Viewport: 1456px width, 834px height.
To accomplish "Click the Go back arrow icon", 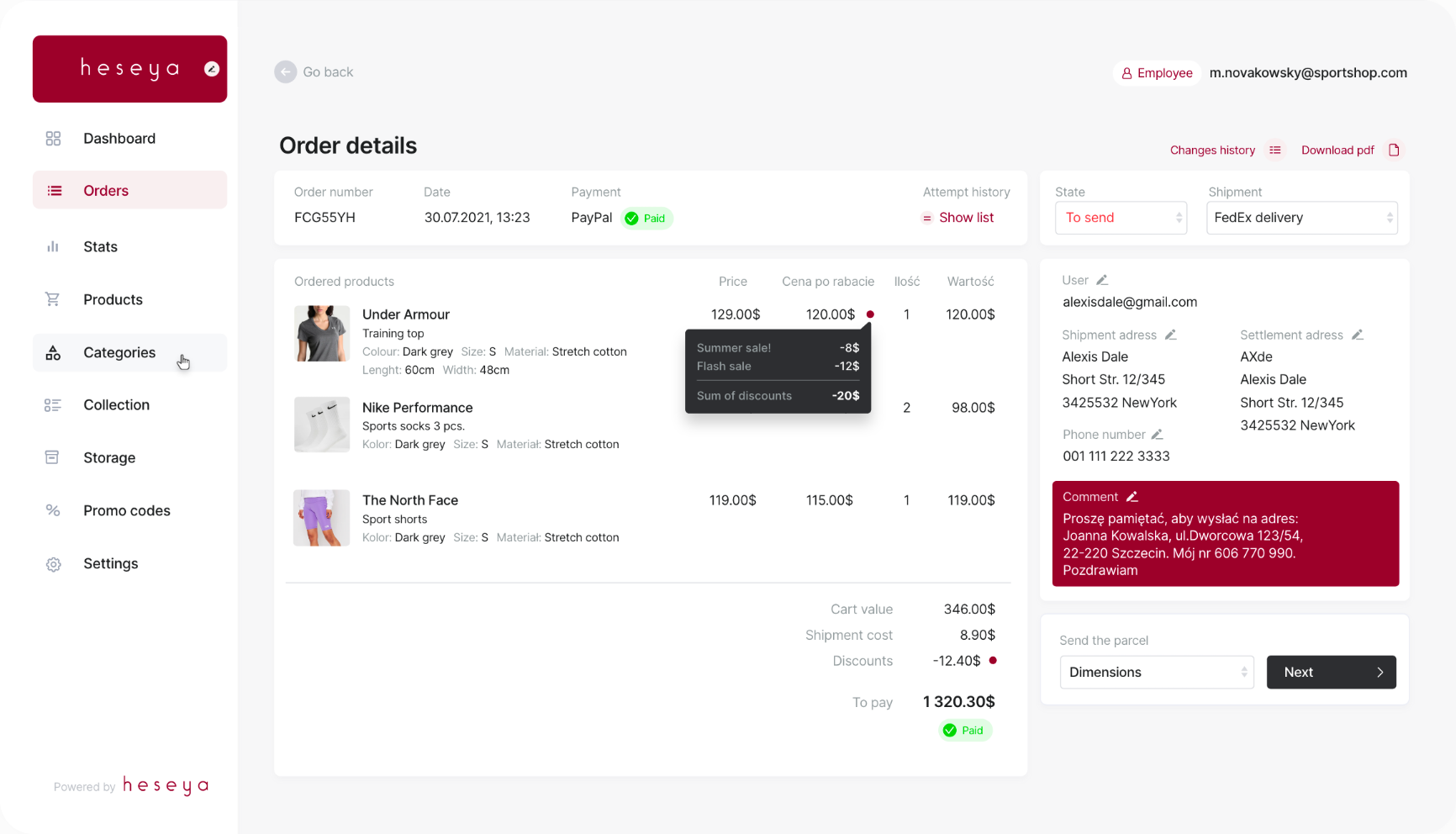I will [x=285, y=71].
